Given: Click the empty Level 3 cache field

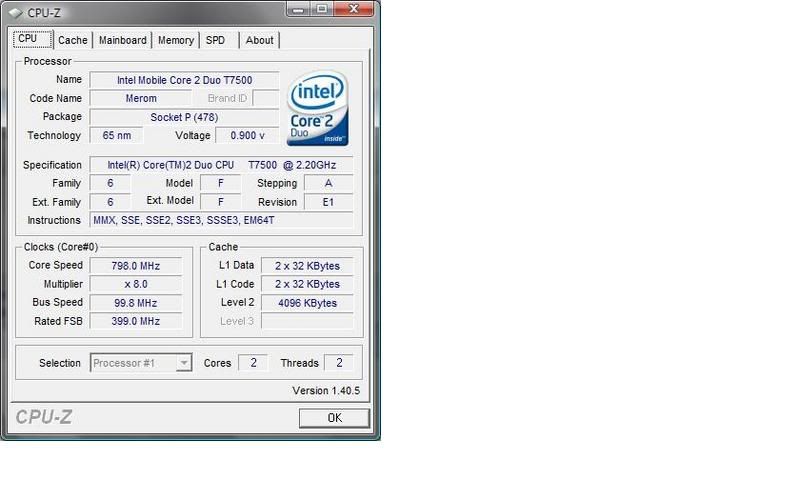Looking at the screenshot, I should pyautogui.click(x=307, y=321).
